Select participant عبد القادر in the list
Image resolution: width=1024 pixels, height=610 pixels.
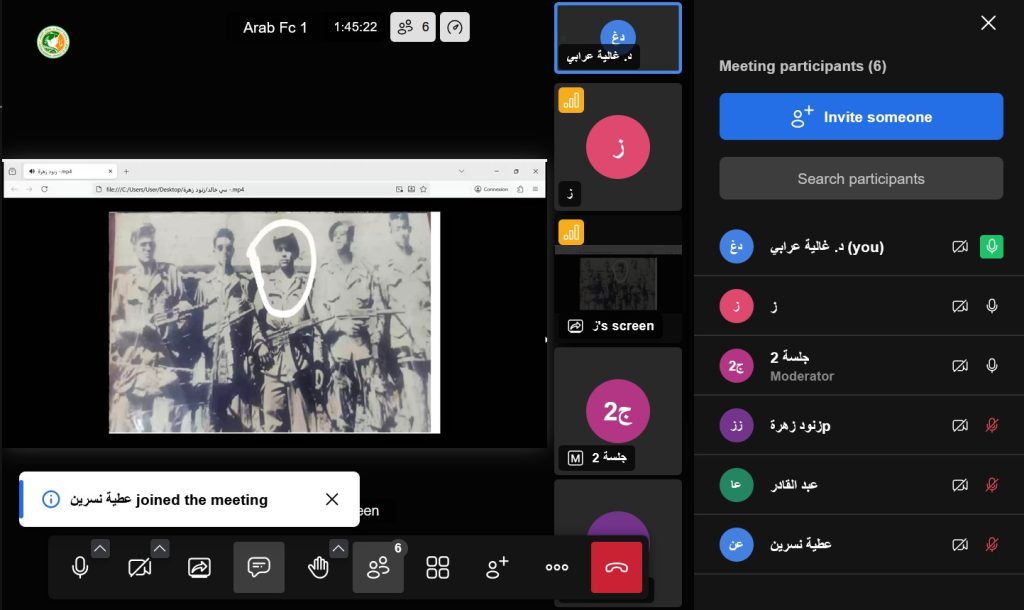pos(794,485)
